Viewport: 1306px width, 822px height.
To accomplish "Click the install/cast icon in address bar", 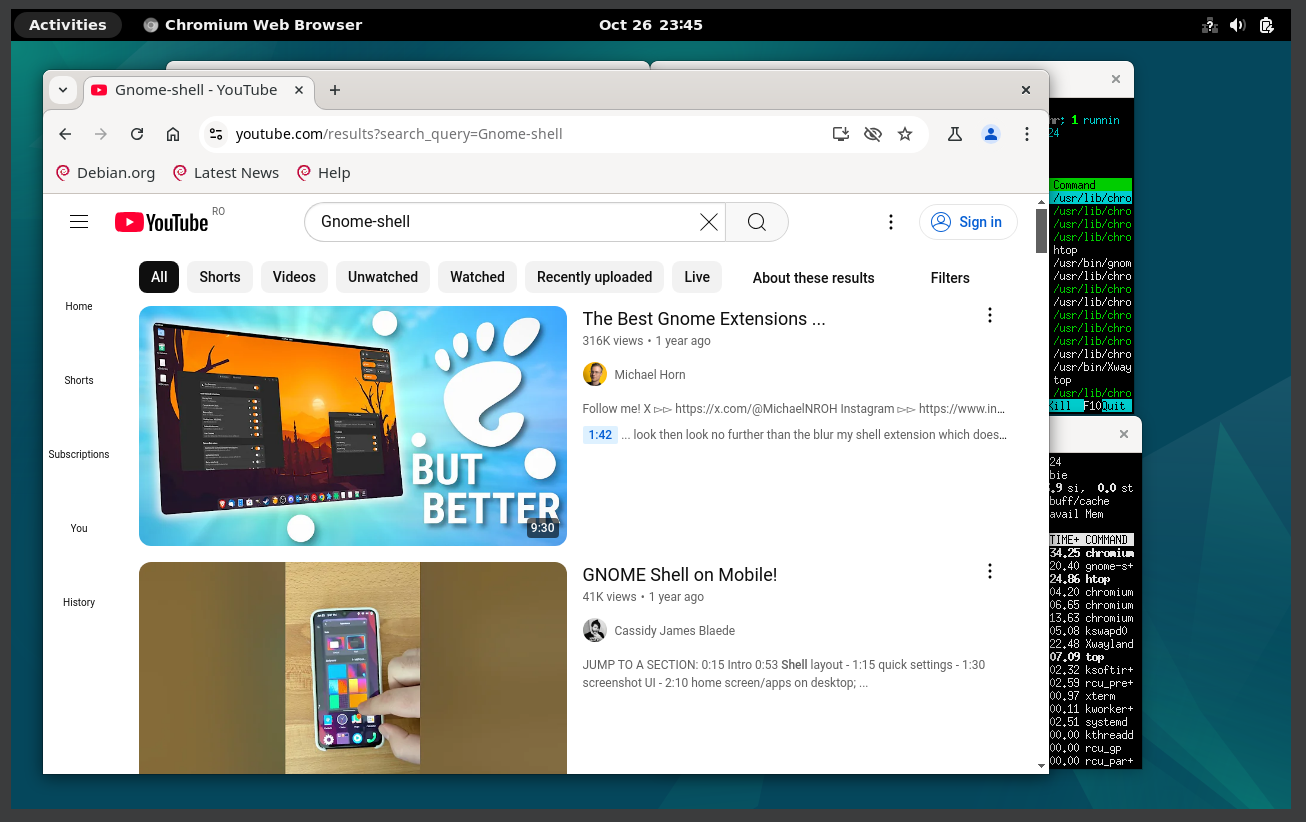I will [x=841, y=133].
